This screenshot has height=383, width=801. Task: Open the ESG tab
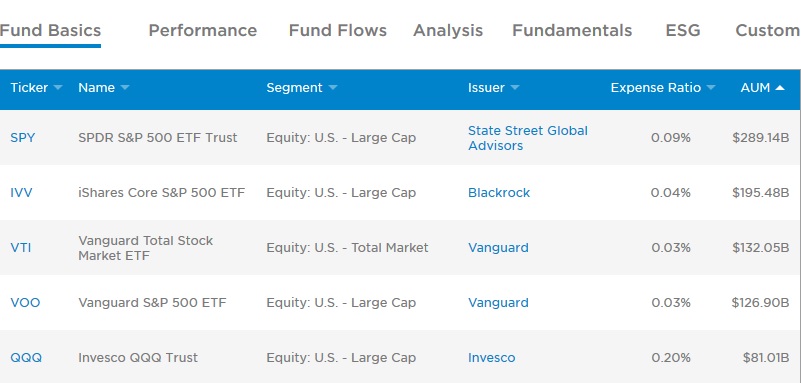tap(683, 31)
